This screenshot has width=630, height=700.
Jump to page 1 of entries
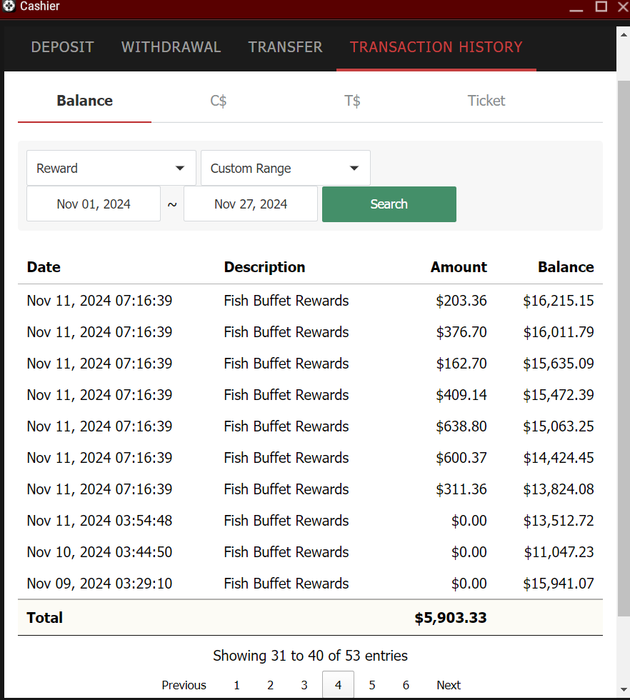point(237,685)
